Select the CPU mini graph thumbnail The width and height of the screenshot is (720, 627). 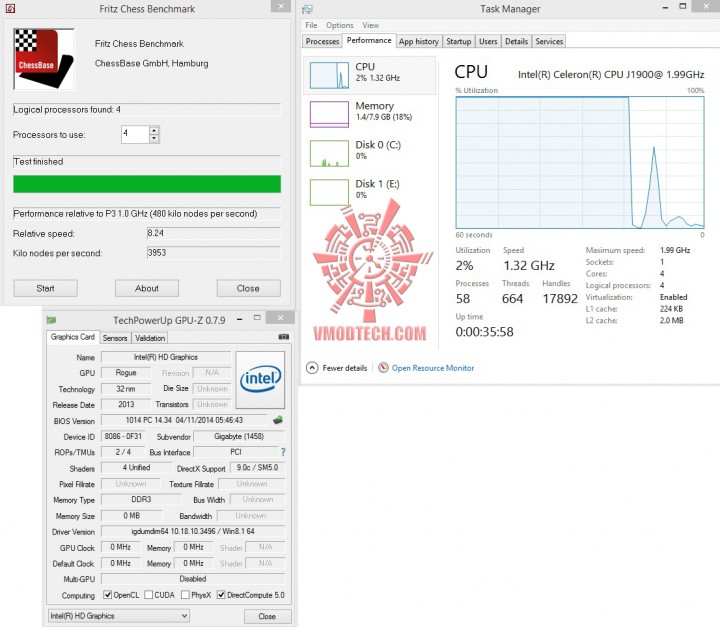pos(329,75)
